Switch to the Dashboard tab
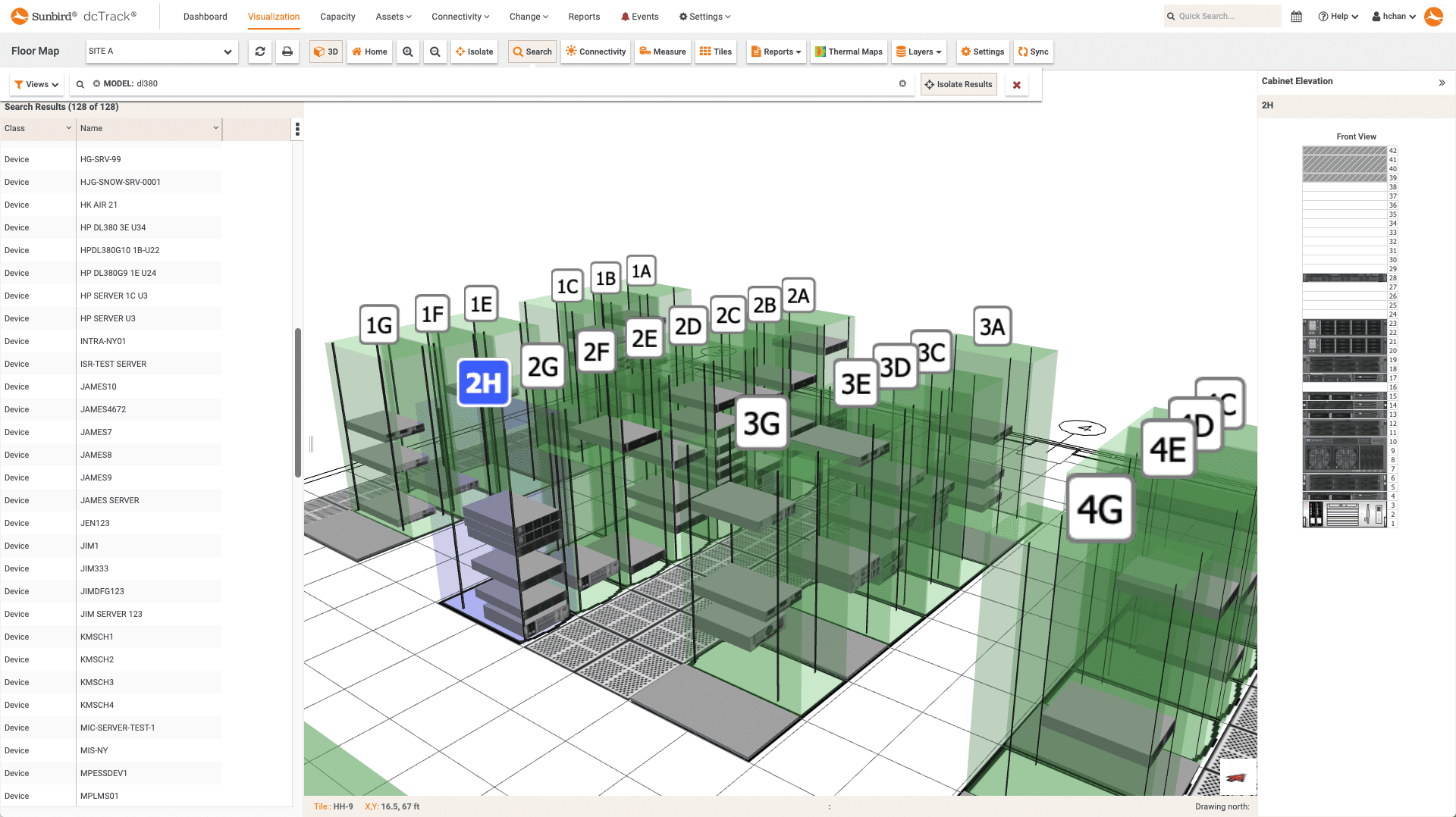Viewport: 1456px width, 817px height. [205, 16]
